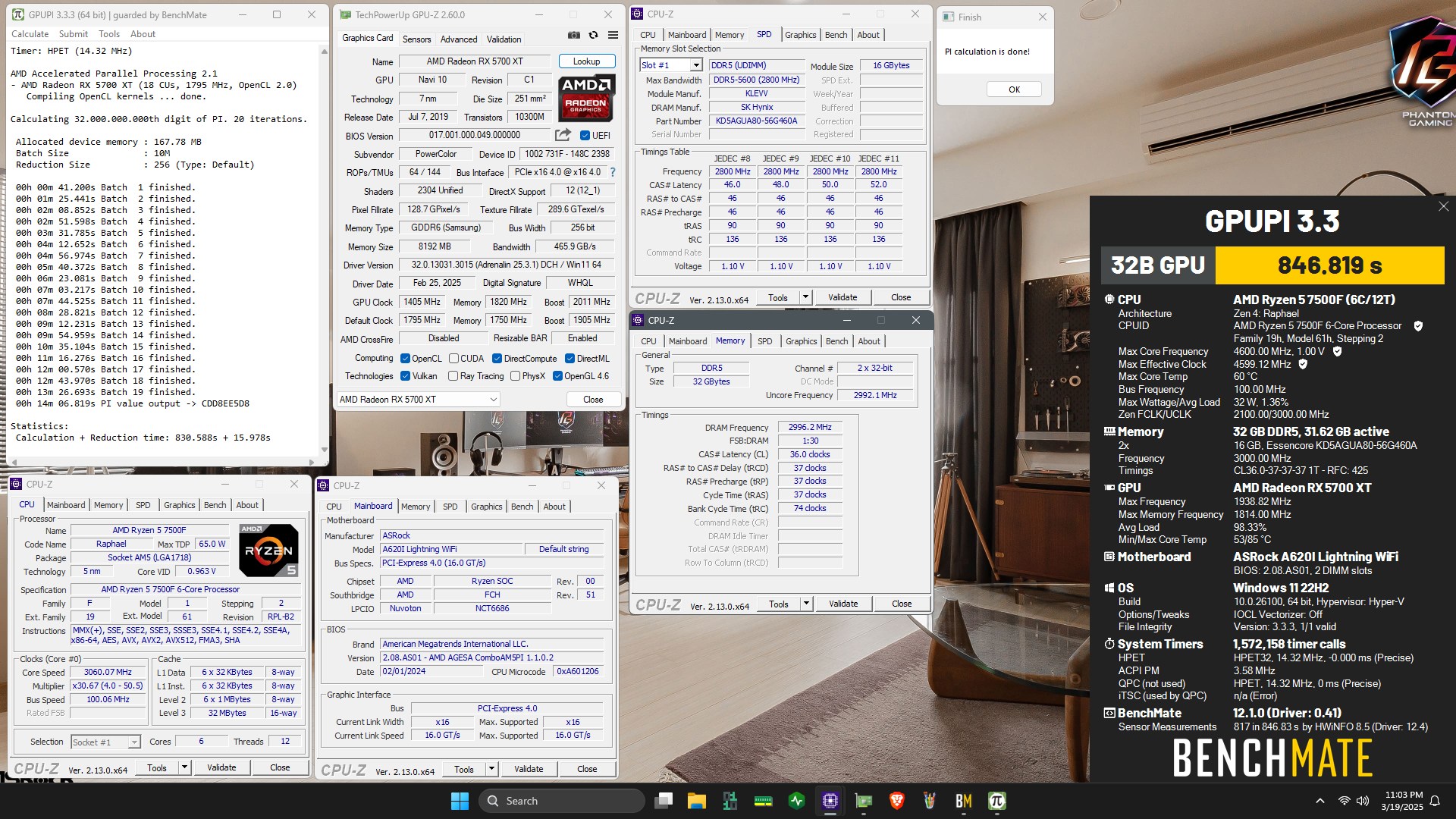Toggle the DirectCompute checkbox
The image size is (1456, 819).
[497, 359]
